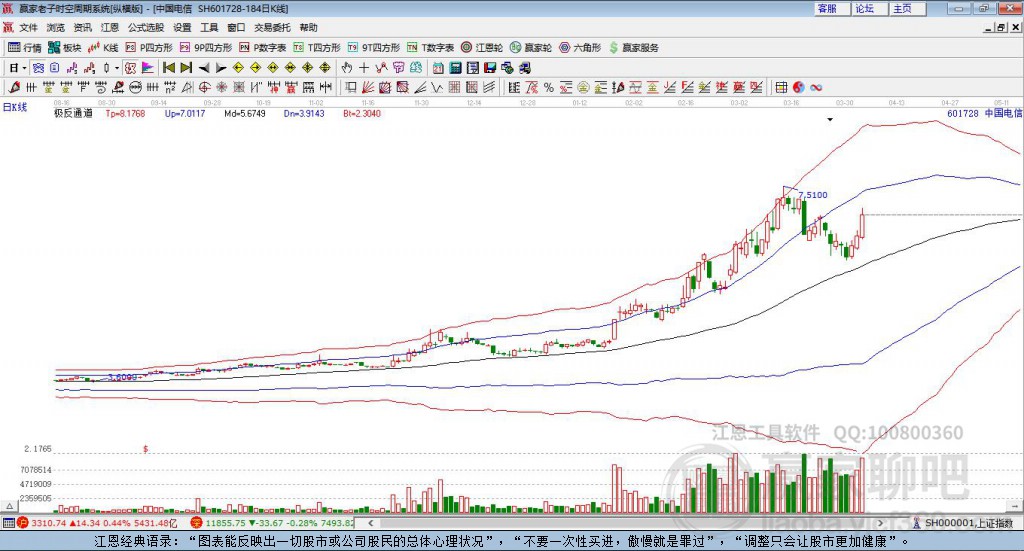Click the Tp=8.1768 indicator value

(x=125, y=114)
